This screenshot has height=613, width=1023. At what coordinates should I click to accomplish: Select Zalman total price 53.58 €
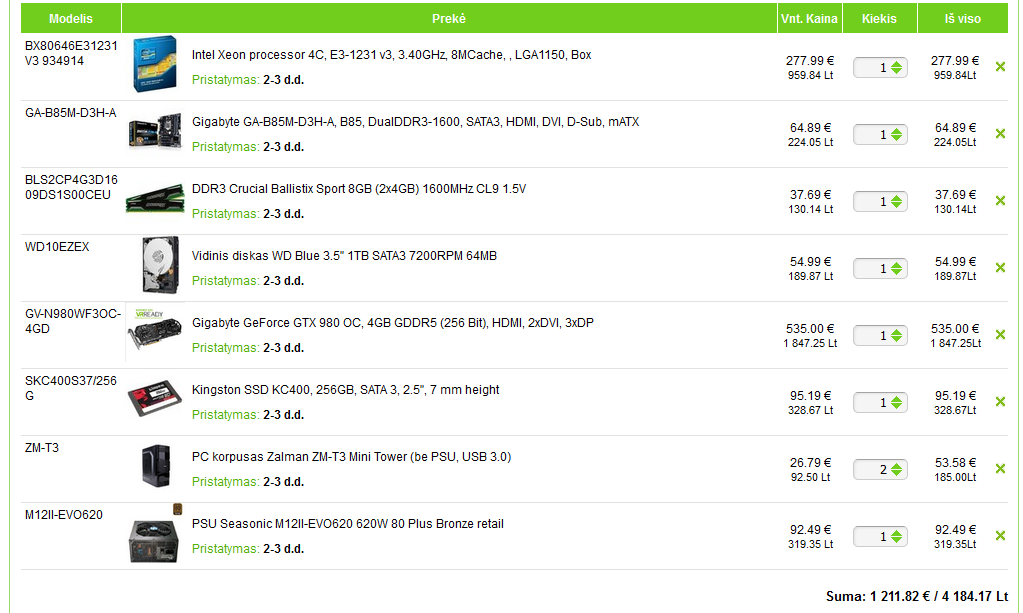click(x=955, y=463)
